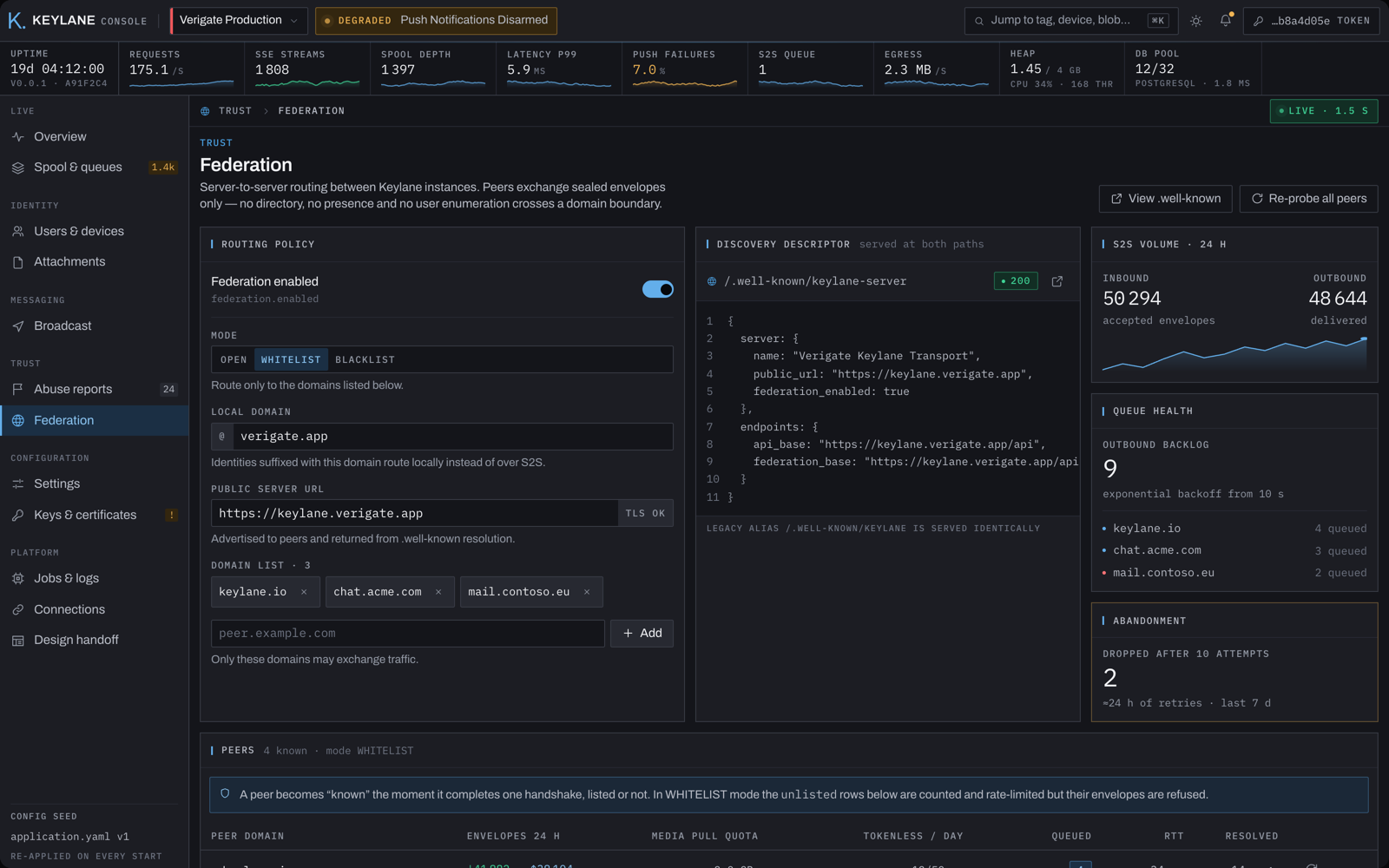1389x868 pixels.
Task: Click the Push Failures 7.0% metric
Action: click(x=685, y=69)
